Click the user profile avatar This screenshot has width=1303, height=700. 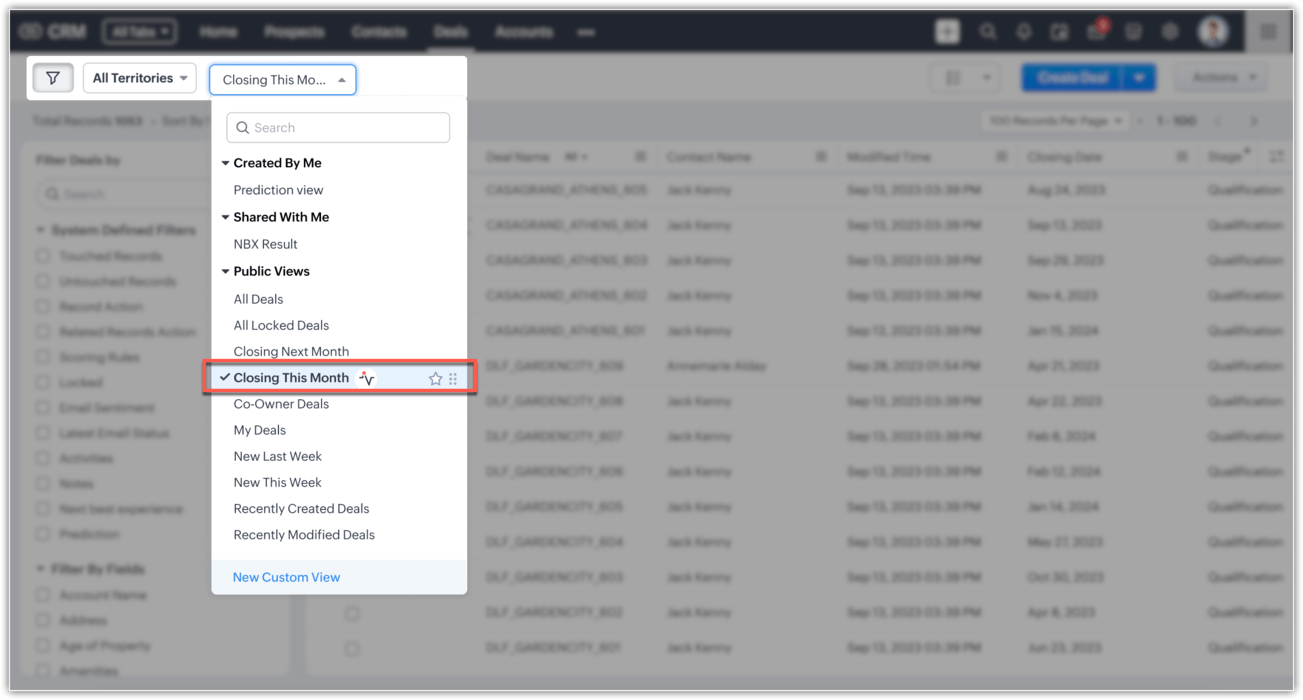(x=1213, y=32)
